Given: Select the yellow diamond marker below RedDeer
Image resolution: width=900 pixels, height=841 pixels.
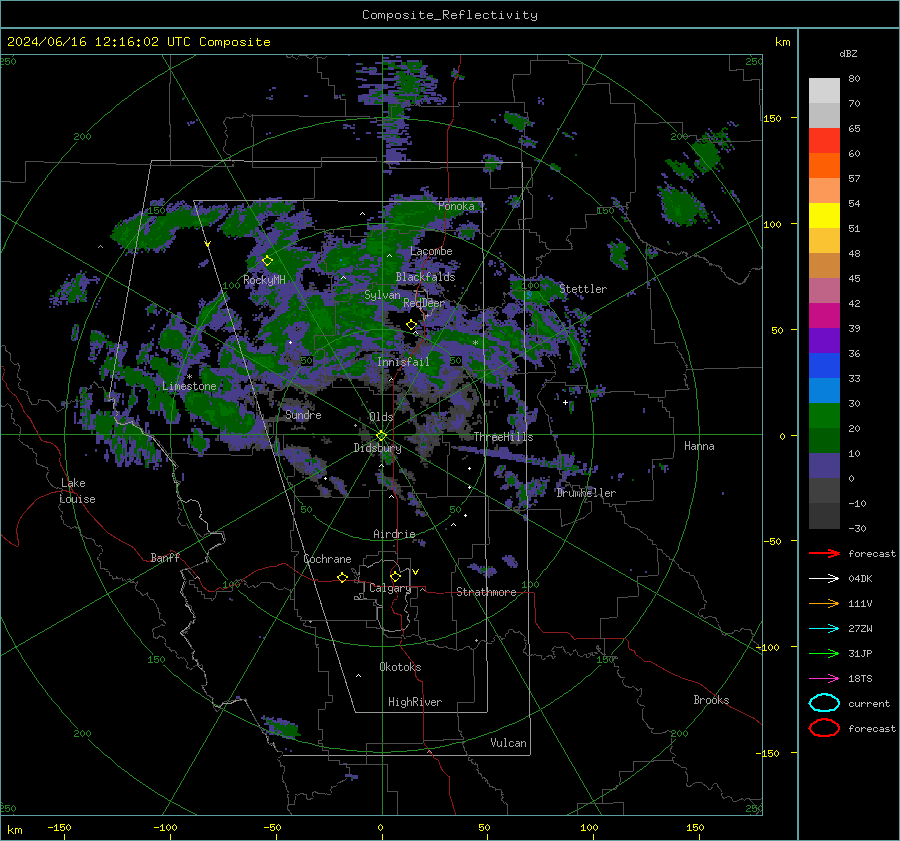Looking at the screenshot, I should point(412,325).
